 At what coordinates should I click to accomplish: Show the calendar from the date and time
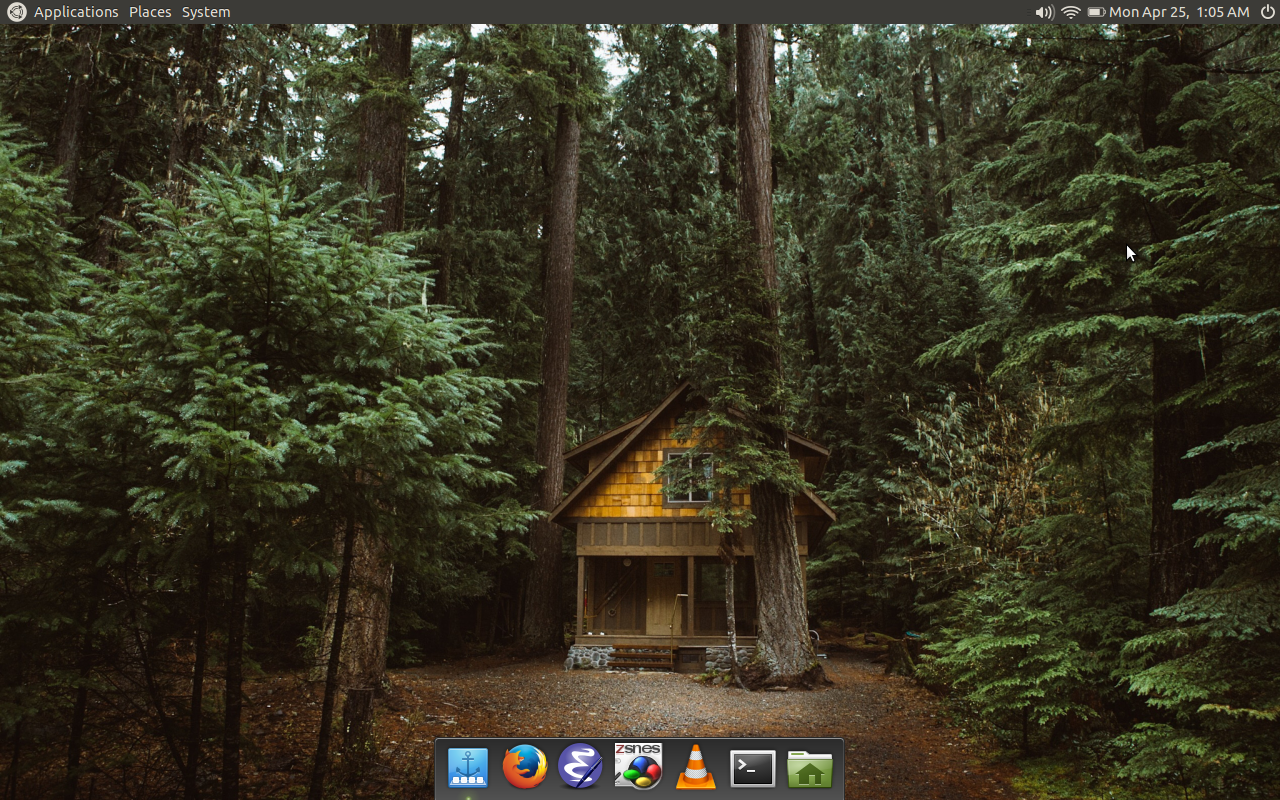pos(1179,12)
